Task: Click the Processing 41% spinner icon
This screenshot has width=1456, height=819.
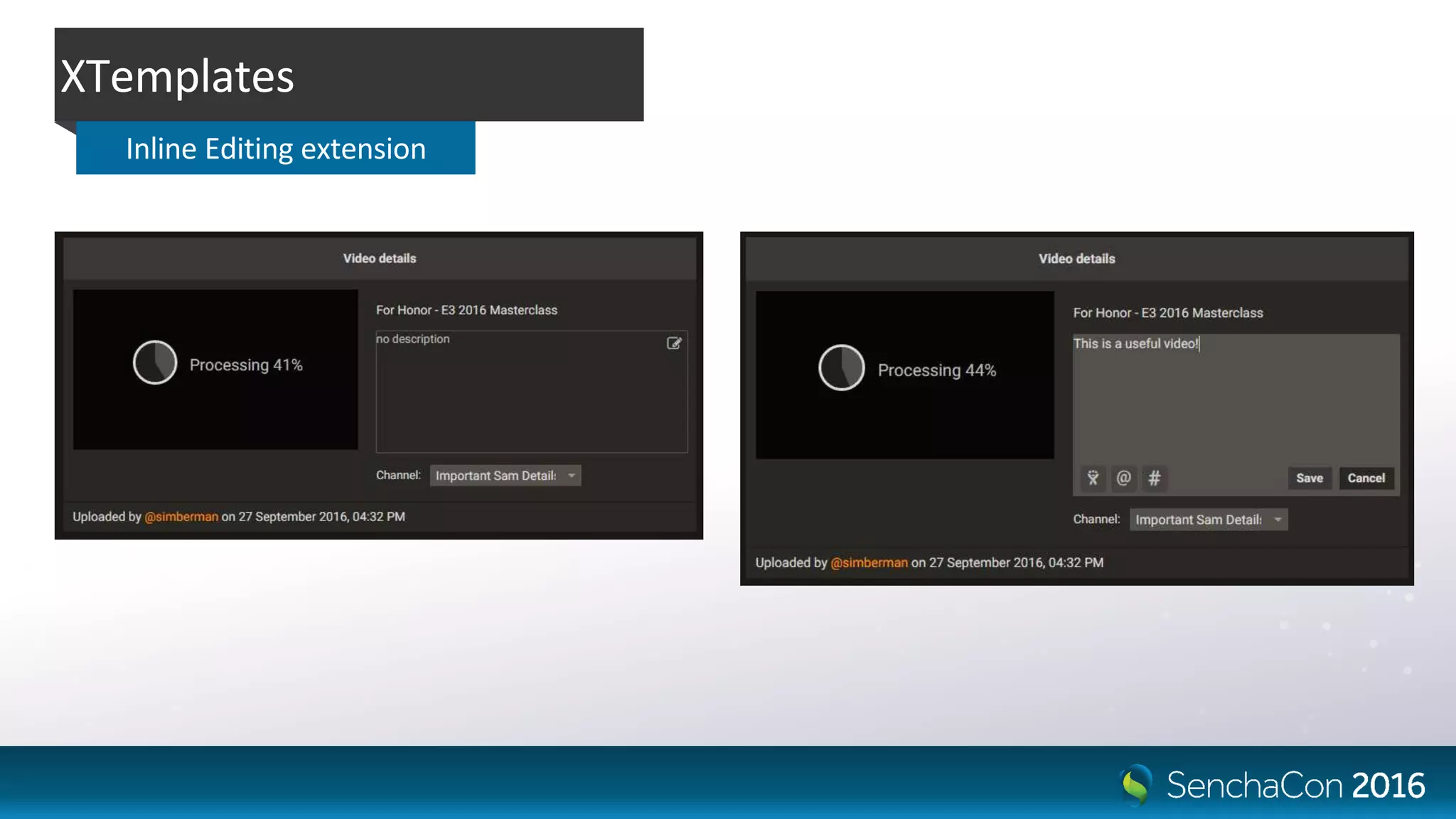Action: [x=155, y=363]
